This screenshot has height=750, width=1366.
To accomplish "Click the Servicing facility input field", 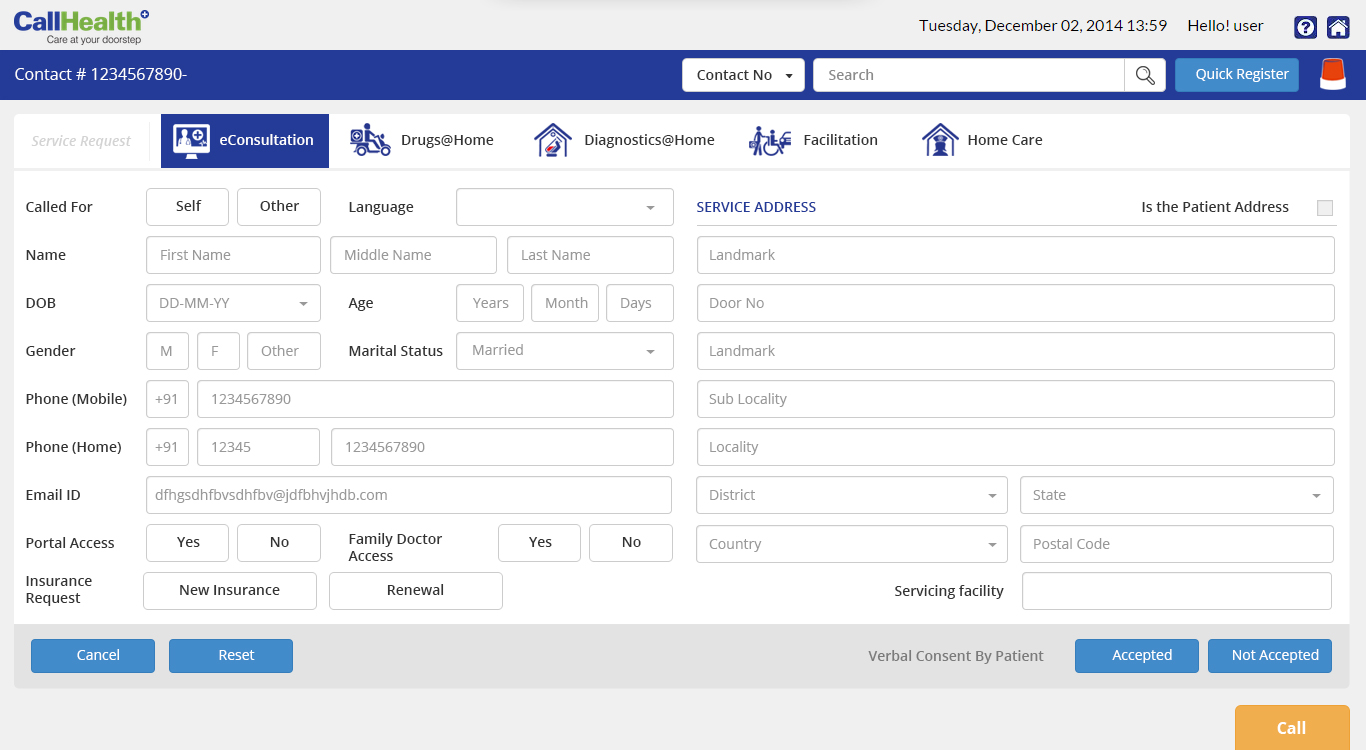I will click(x=1176, y=590).
